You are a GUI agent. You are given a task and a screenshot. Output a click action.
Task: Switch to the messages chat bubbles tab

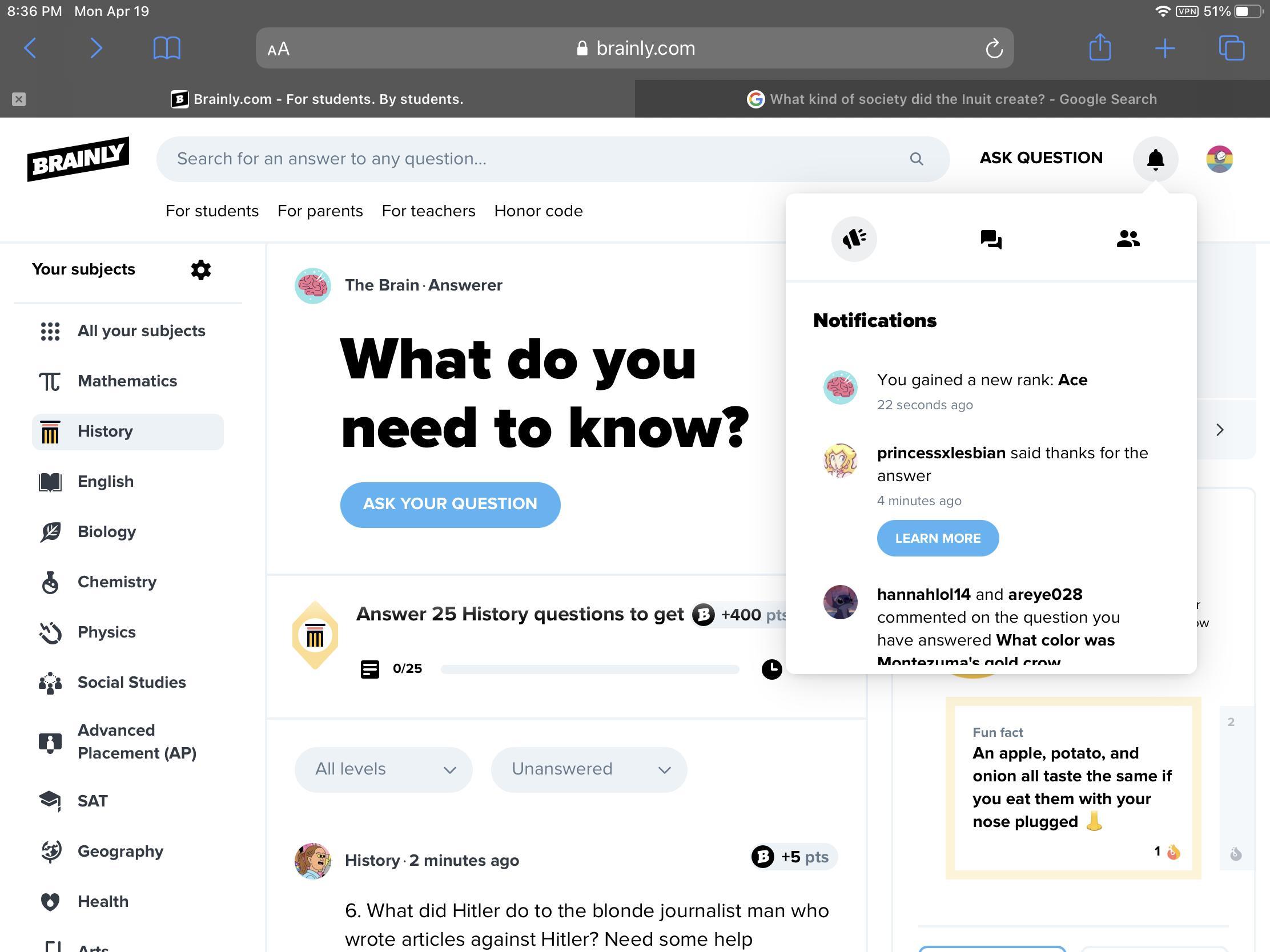990,239
